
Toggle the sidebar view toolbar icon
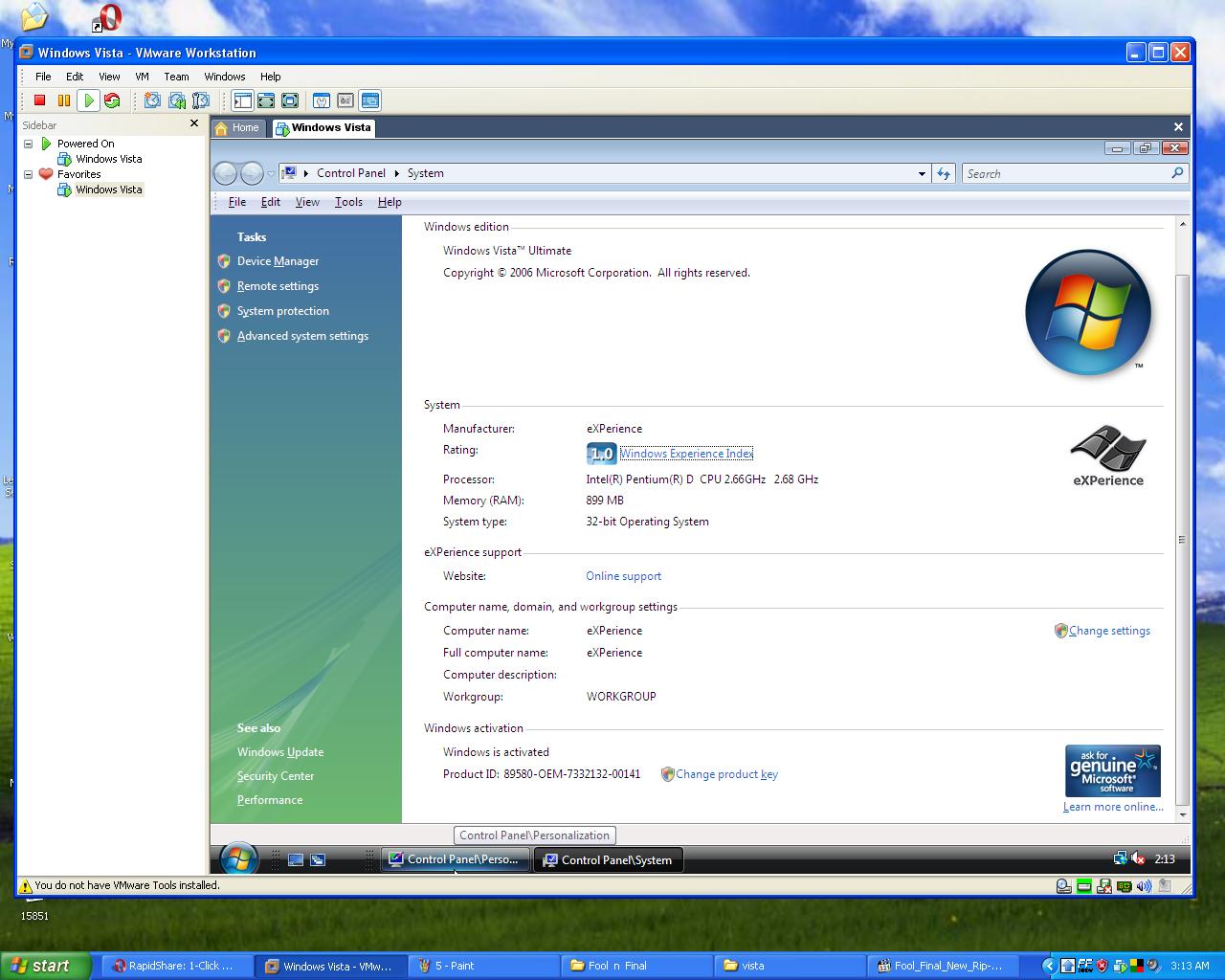click(x=242, y=100)
